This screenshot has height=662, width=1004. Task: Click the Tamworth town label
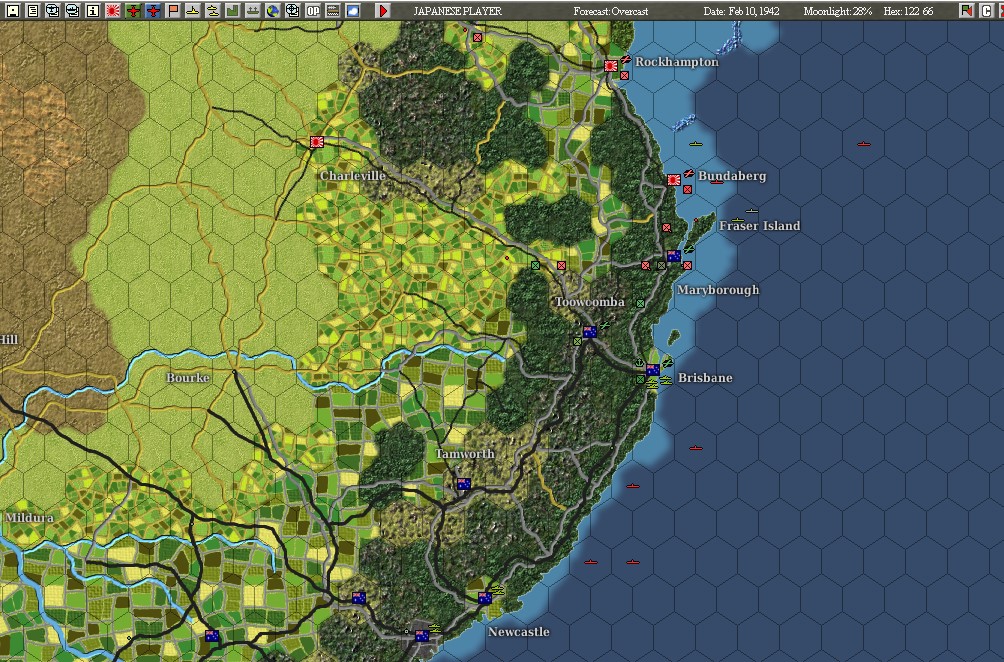point(465,454)
